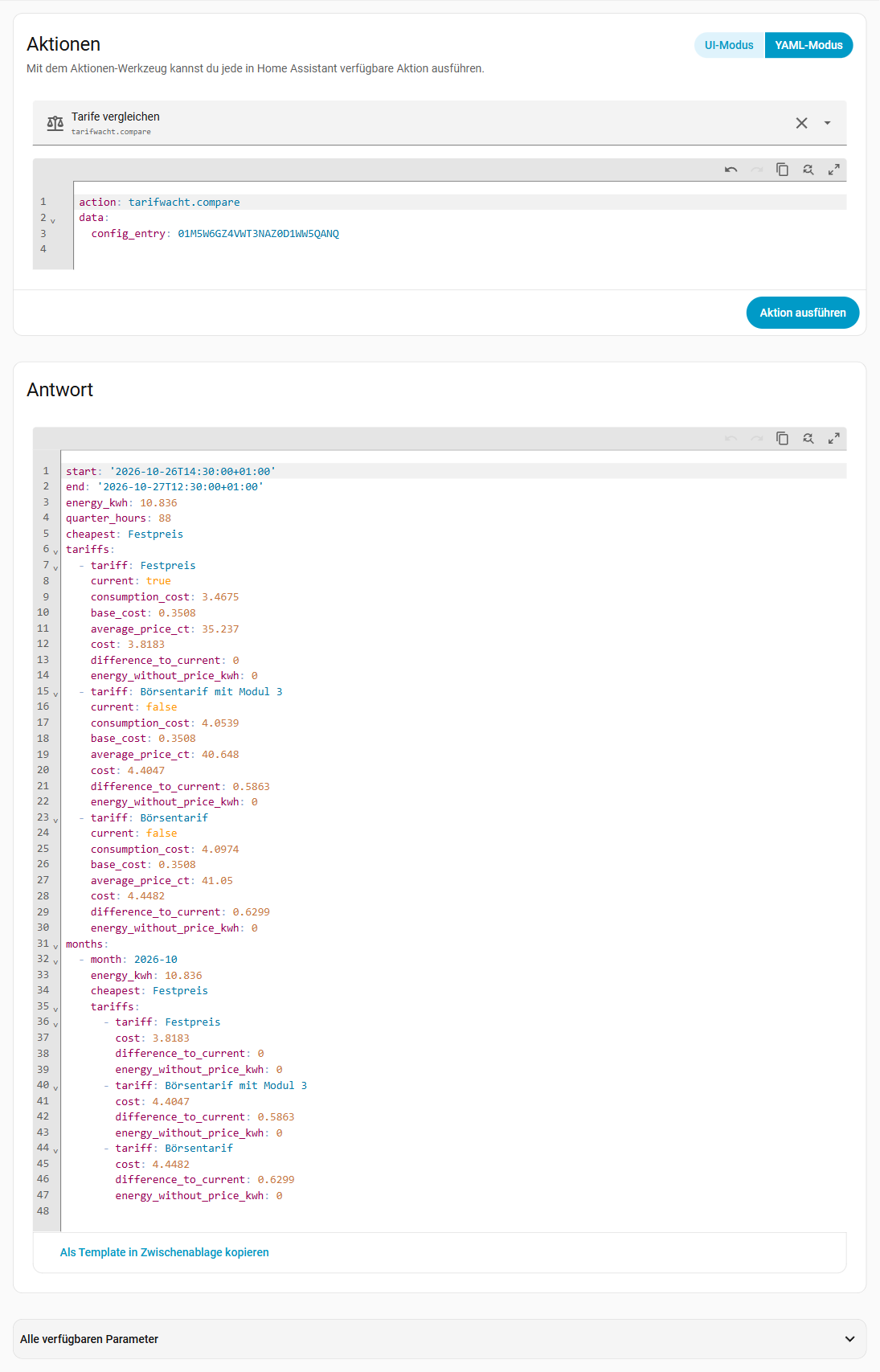Click the consumption_cost value 4.0539

click(x=220, y=723)
